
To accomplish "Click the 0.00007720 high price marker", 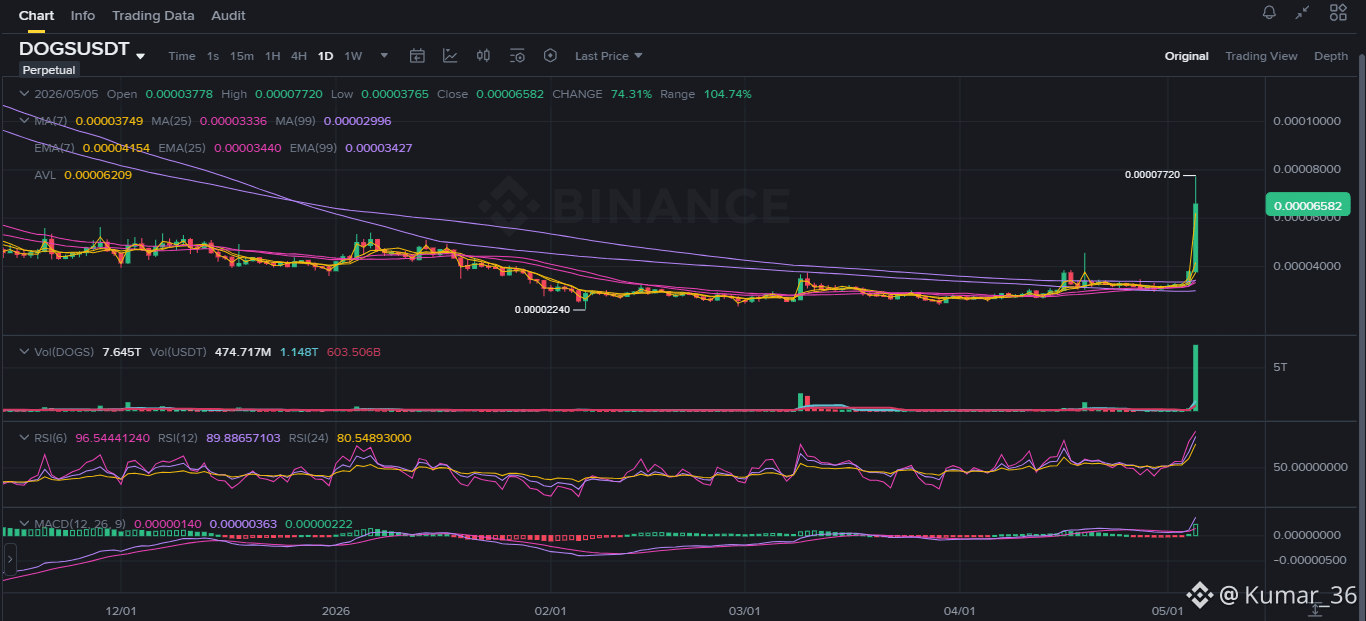I will click(x=1152, y=174).
